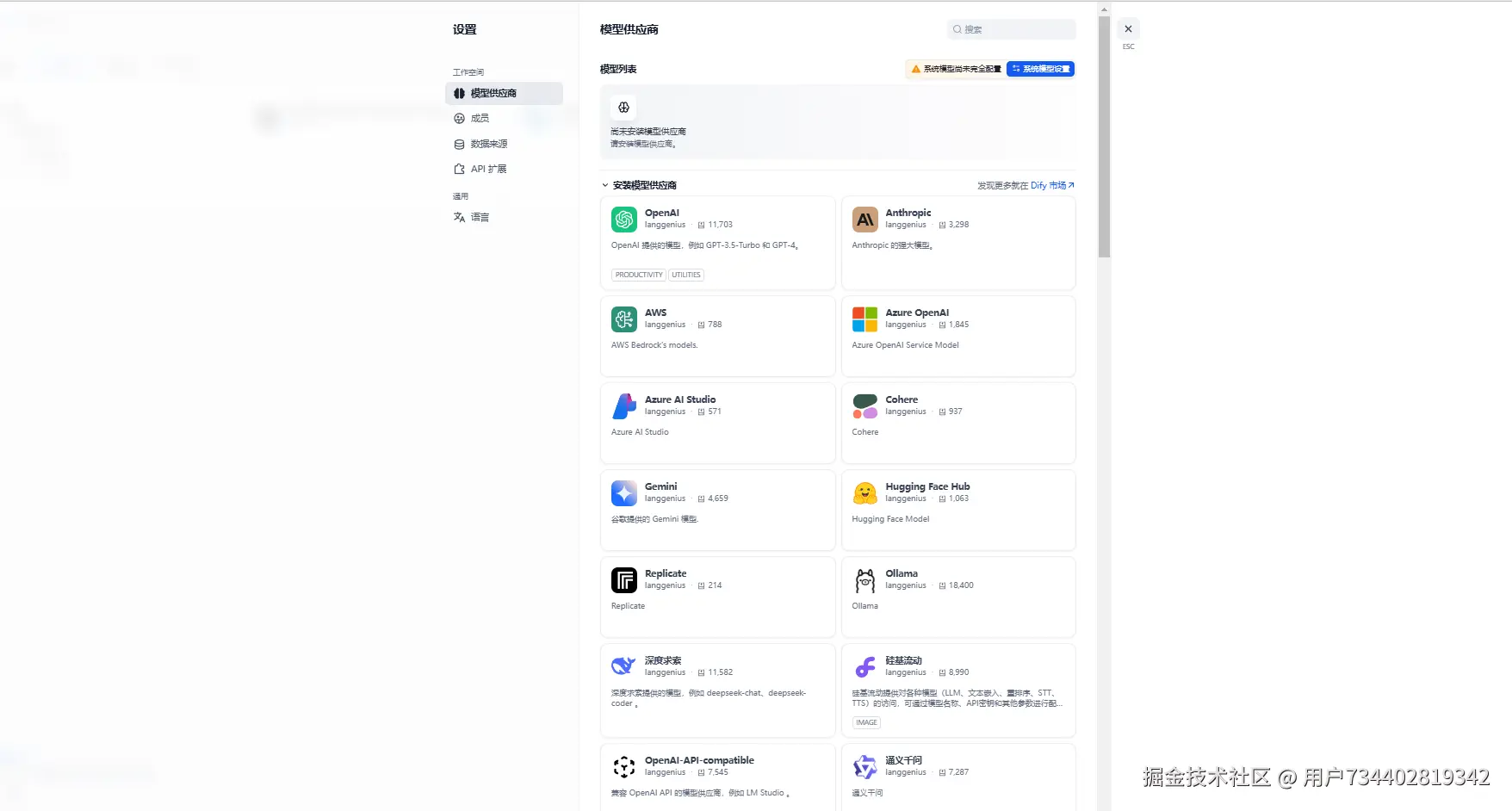Click the Azure OpenAI logo icon
Screen dimensions: 1512x811
[864, 319]
